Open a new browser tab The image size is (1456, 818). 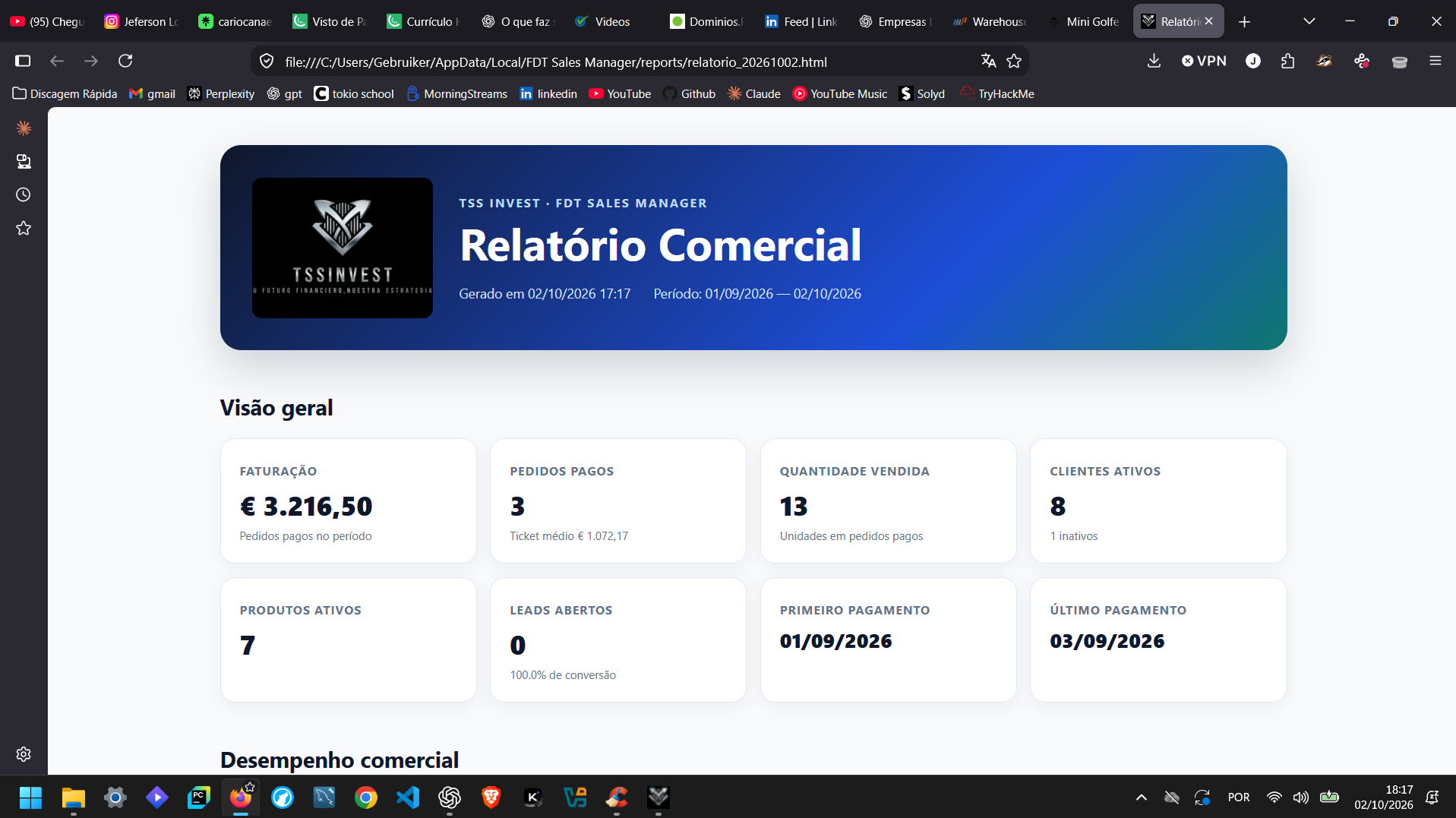coord(1244,21)
